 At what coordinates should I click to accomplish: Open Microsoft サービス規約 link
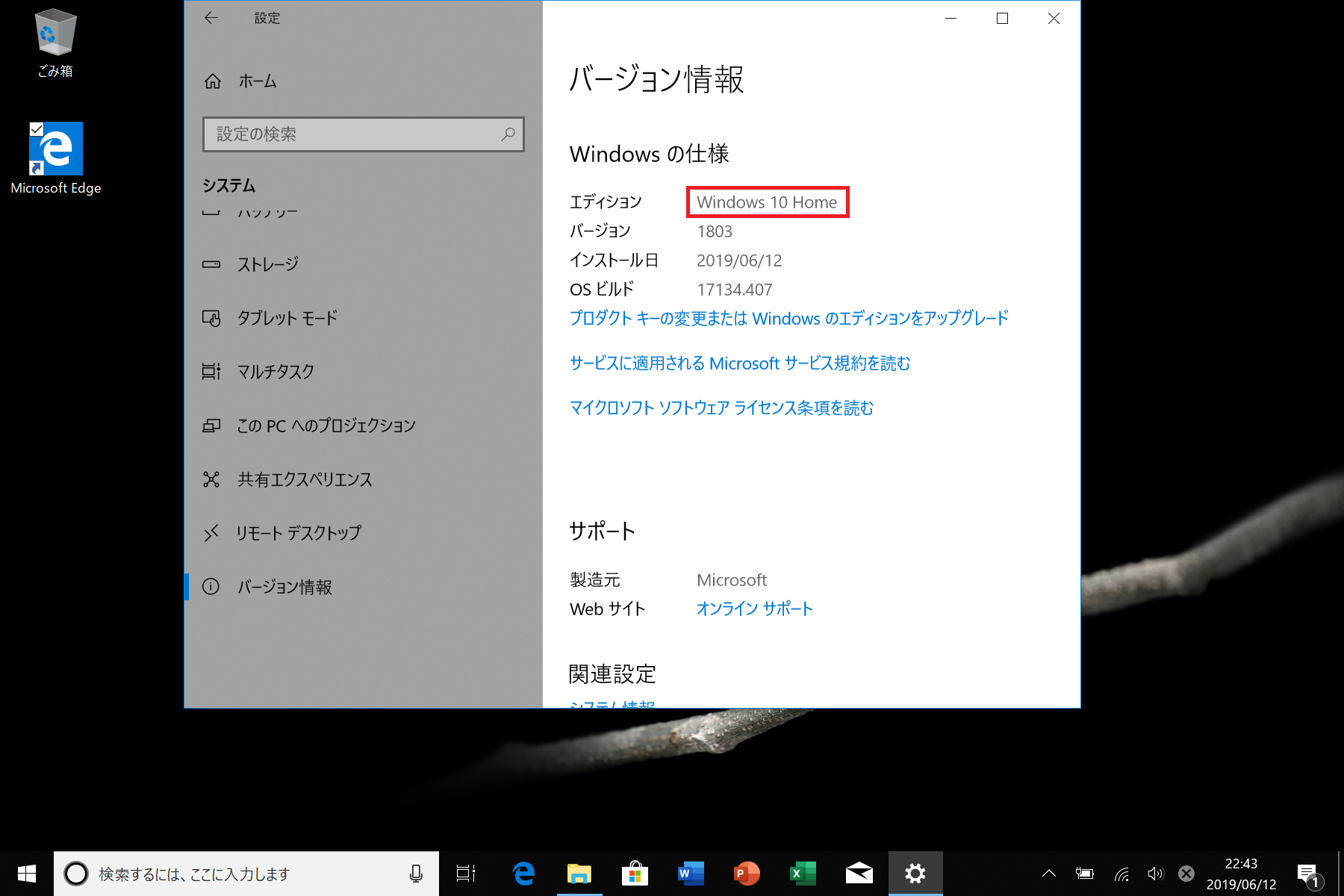(739, 364)
